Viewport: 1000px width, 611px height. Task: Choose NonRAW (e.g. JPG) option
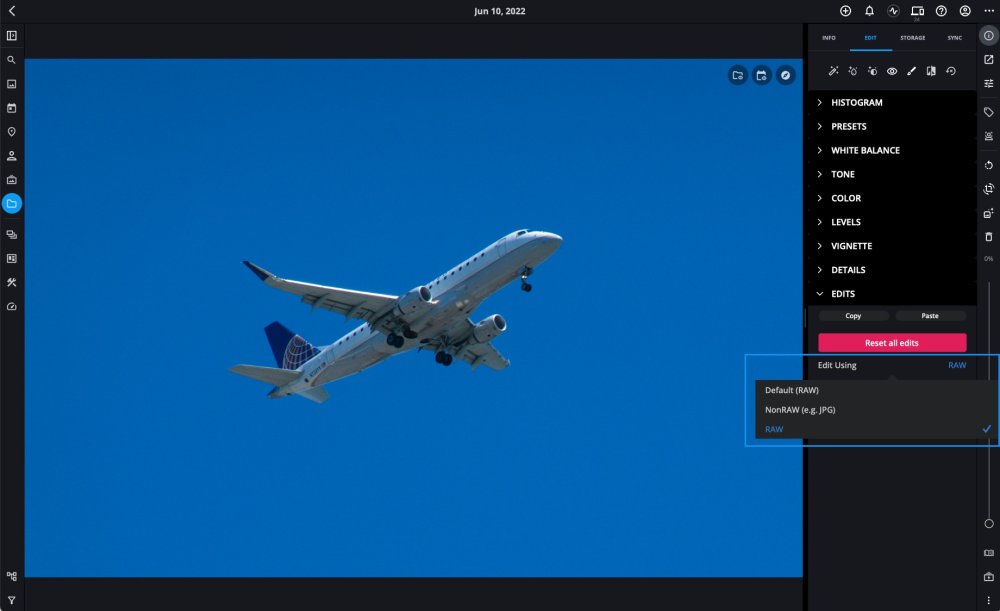[877, 409]
